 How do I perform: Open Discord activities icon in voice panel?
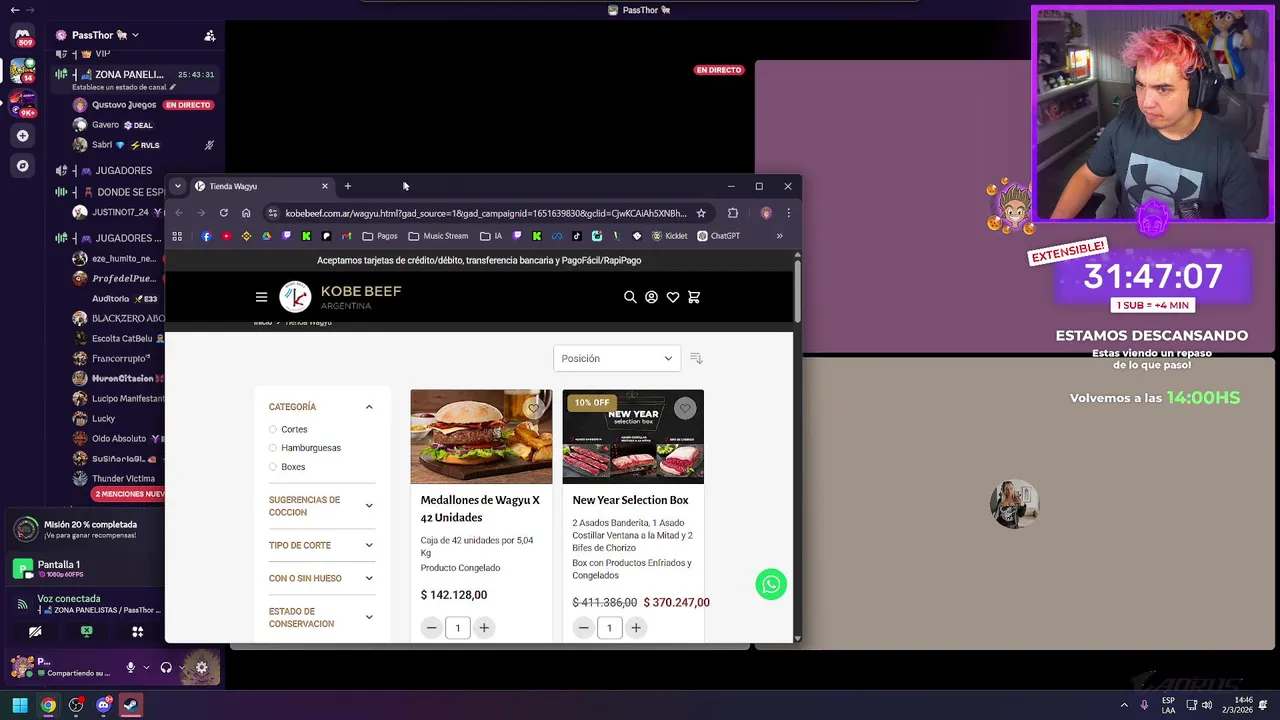[x=138, y=631]
